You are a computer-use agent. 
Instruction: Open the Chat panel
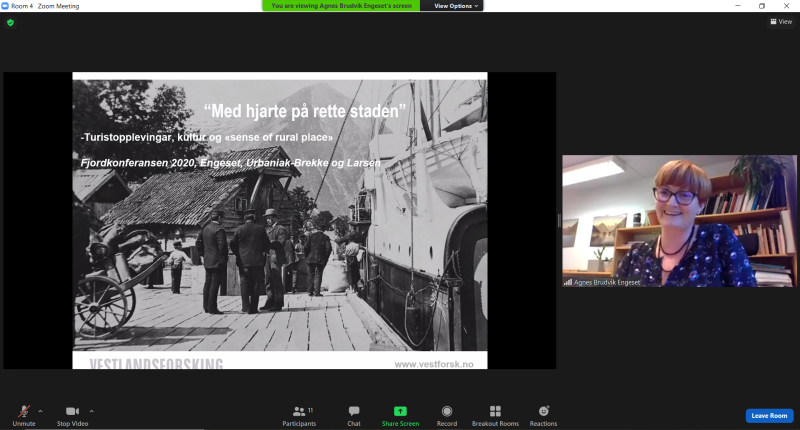(354, 415)
